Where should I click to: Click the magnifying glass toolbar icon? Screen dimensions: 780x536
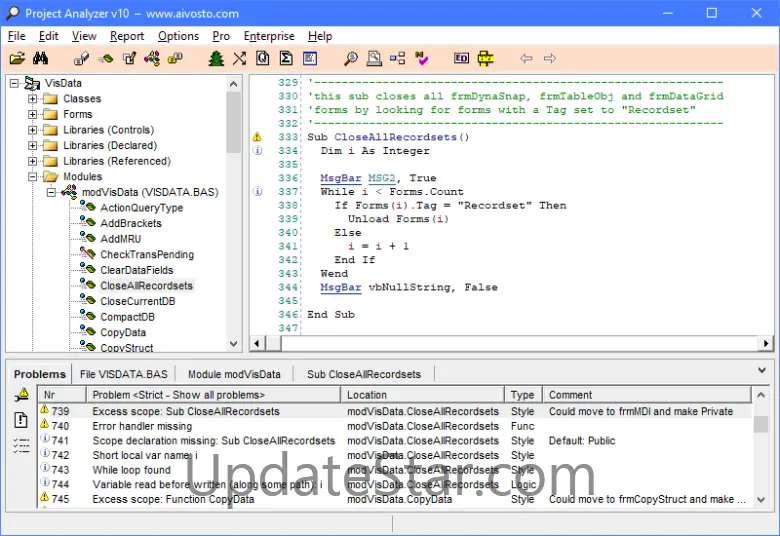(351, 58)
